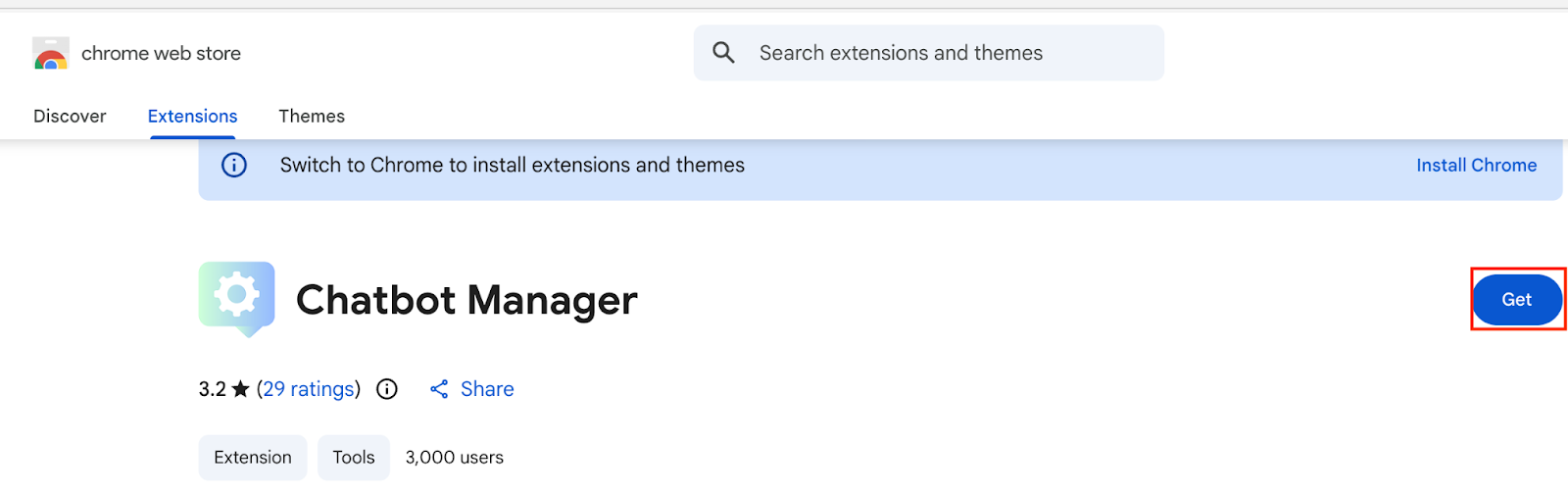Click the chrome web store title text
This screenshot has height=494, width=1568.
tap(161, 54)
